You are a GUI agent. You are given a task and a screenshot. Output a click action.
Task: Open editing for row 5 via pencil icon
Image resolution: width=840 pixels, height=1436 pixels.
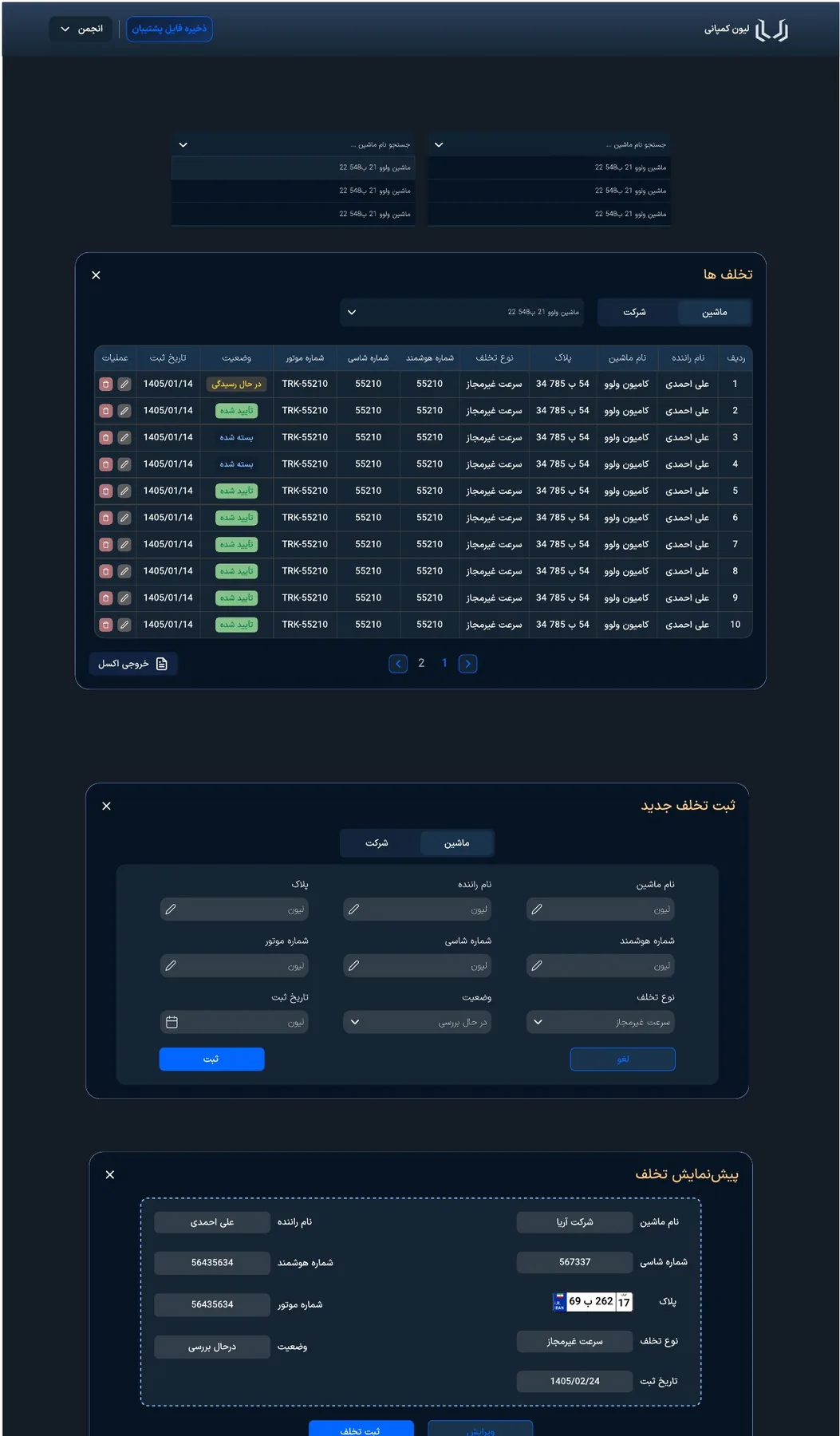tap(124, 491)
